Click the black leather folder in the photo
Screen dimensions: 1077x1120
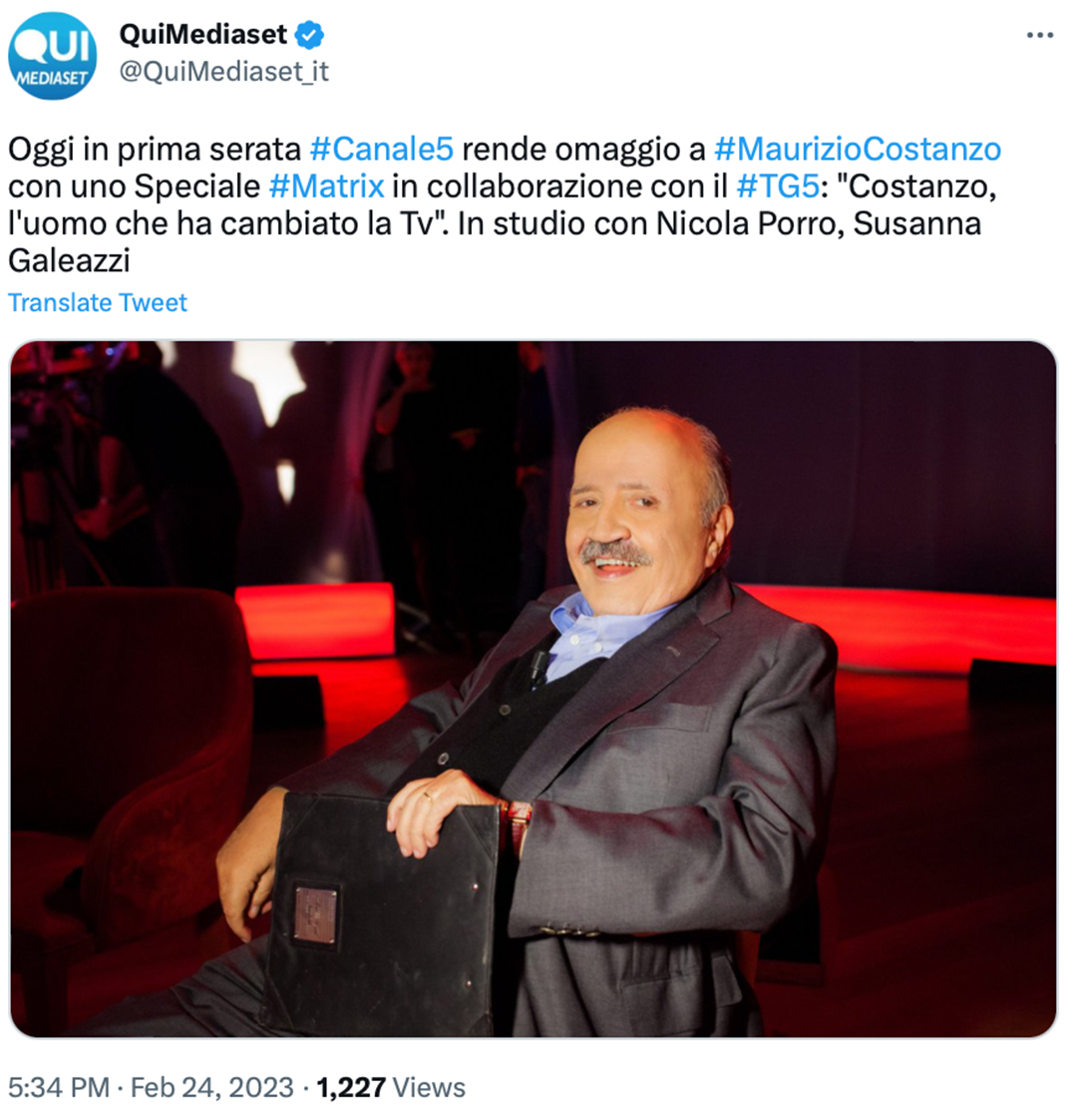[386, 915]
